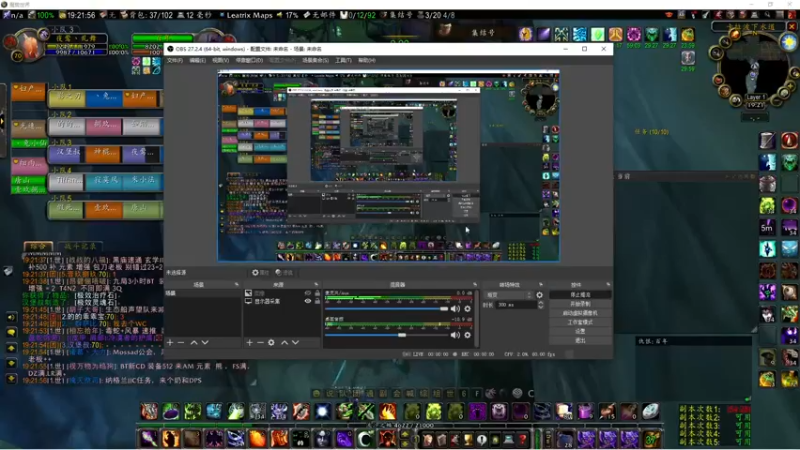Click the flame spell icon on upper action bar
Viewport: 800px width, 450px height.
click(388, 411)
